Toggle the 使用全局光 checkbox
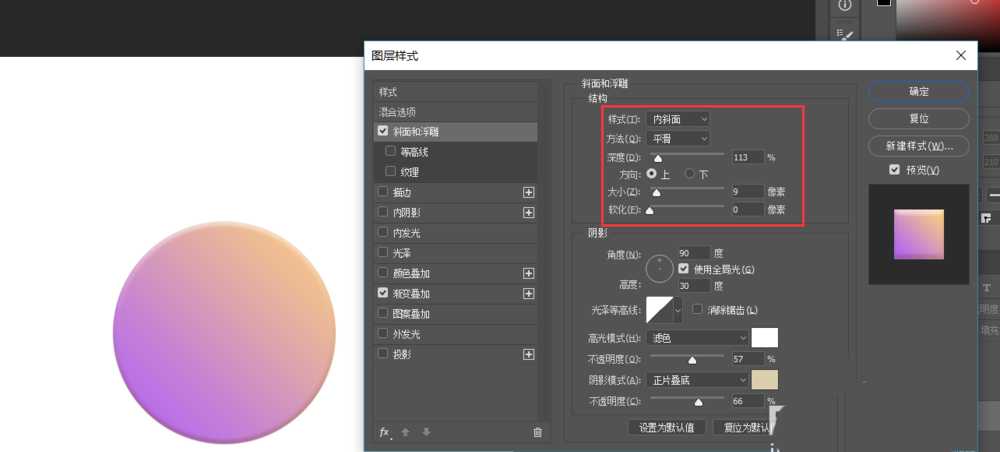This screenshot has width=1000, height=452. (684, 269)
